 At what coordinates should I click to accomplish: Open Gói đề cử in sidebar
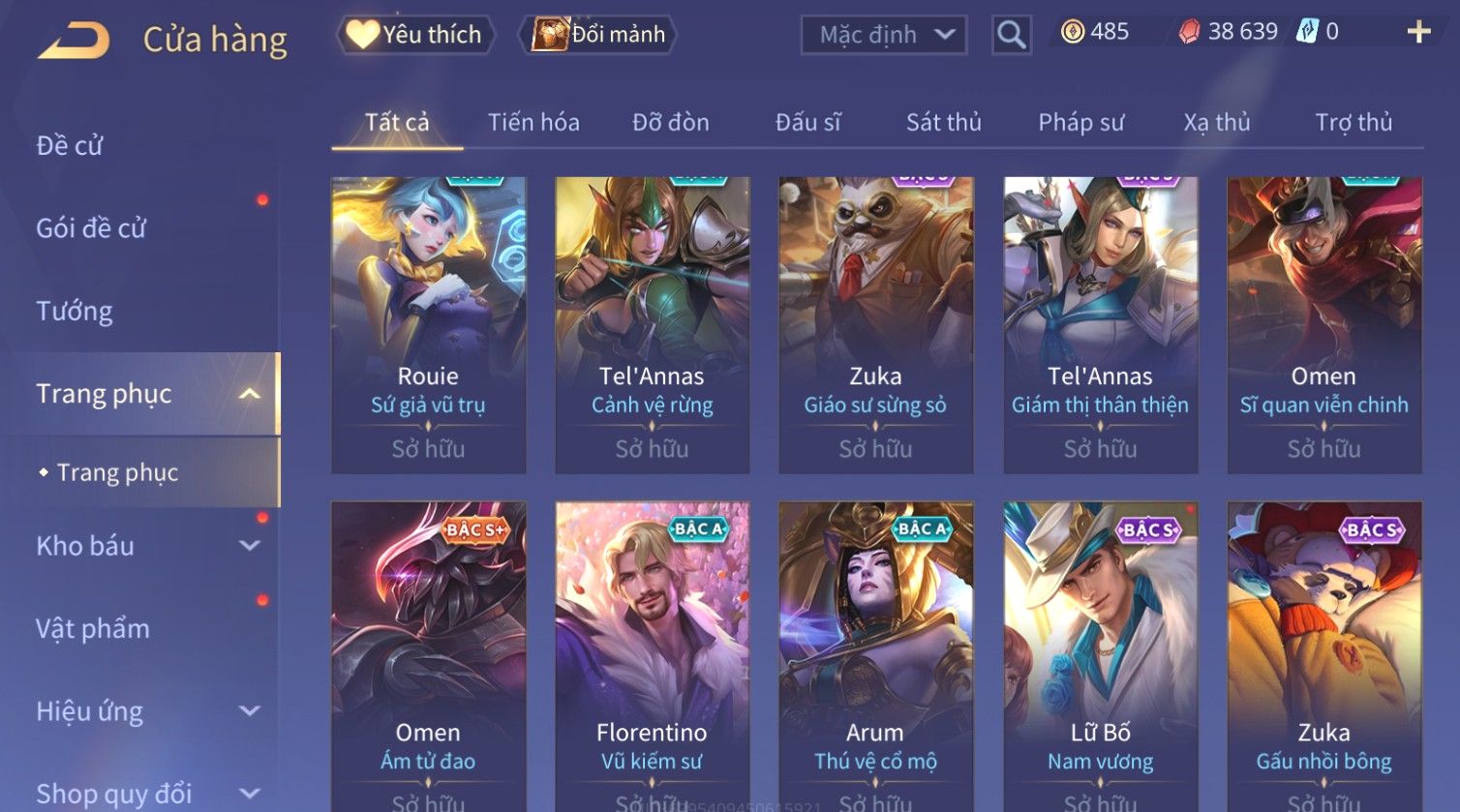(x=91, y=228)
